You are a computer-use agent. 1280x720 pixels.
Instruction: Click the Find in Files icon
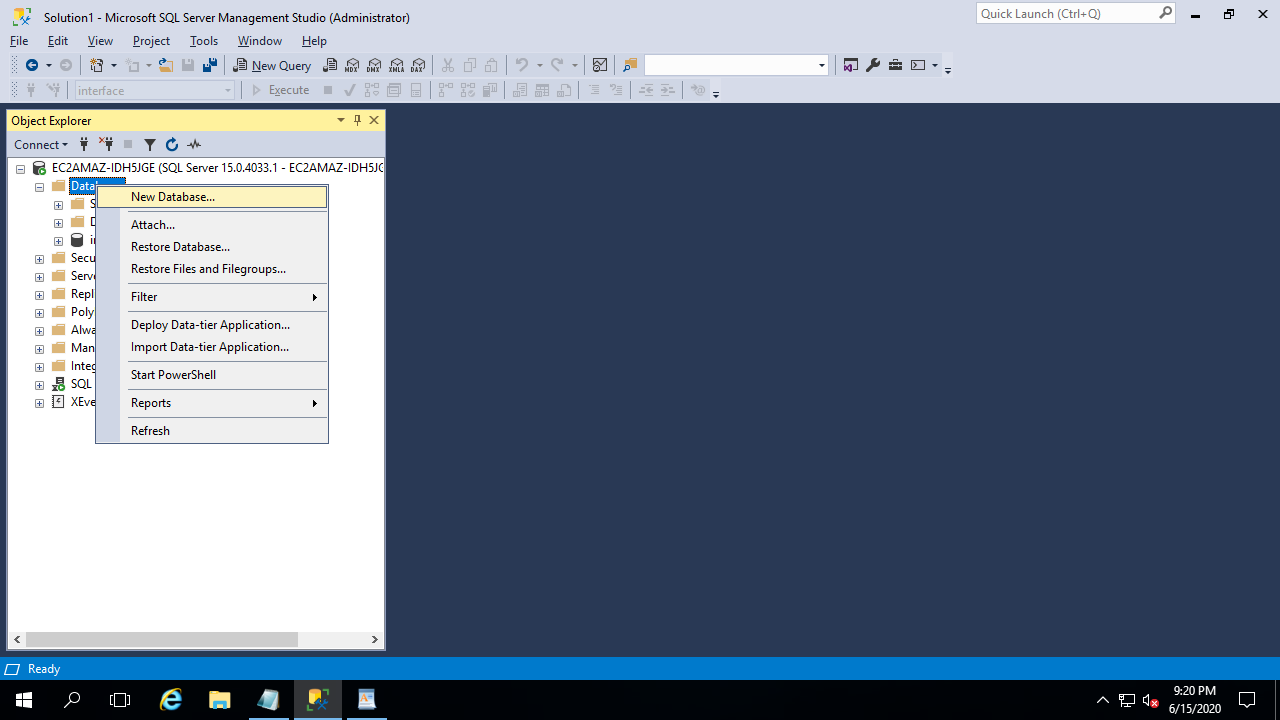tap(630, 65)
